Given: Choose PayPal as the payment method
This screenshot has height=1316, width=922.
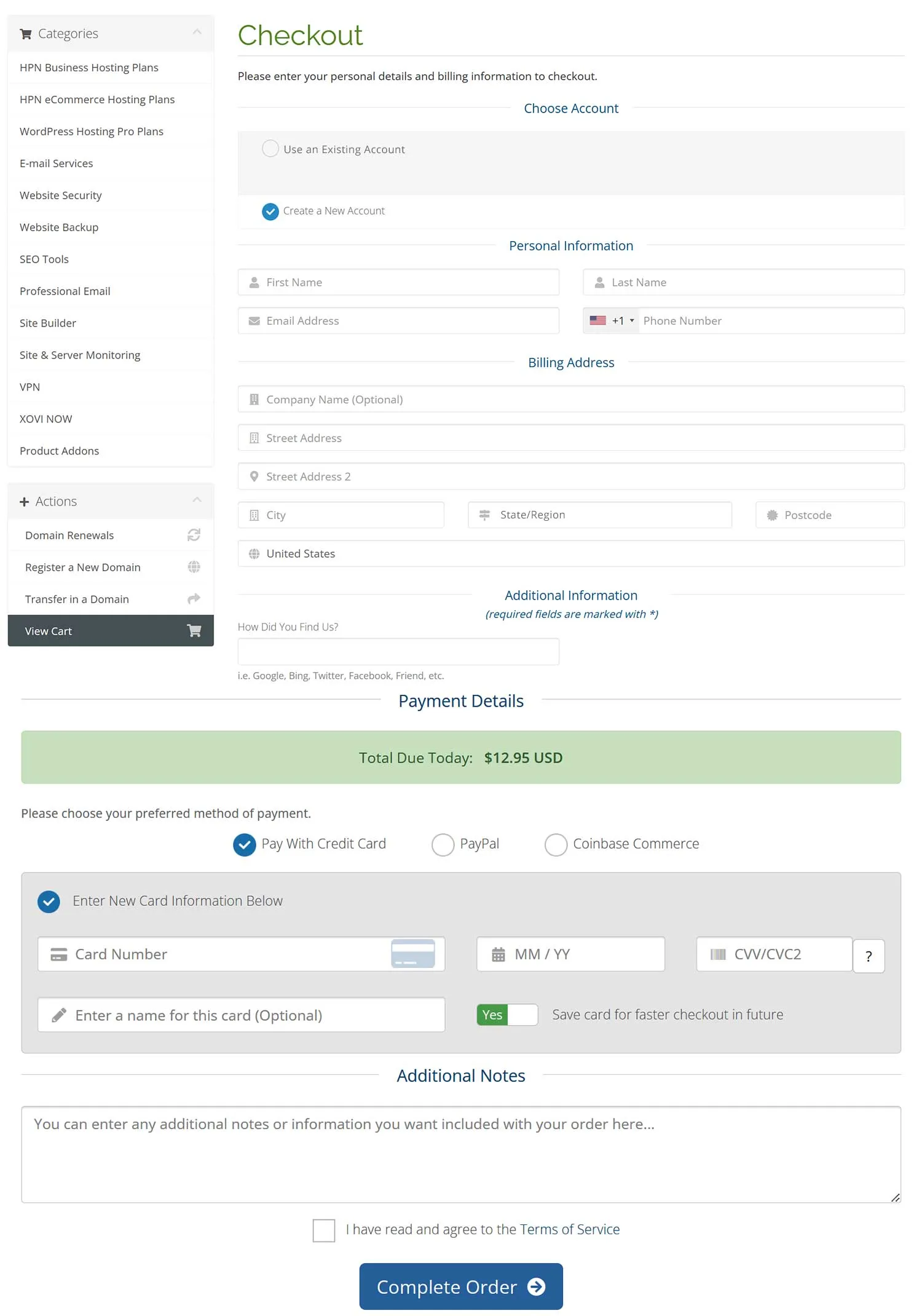Looking at the screenshot, I should (x=443, y=844).
